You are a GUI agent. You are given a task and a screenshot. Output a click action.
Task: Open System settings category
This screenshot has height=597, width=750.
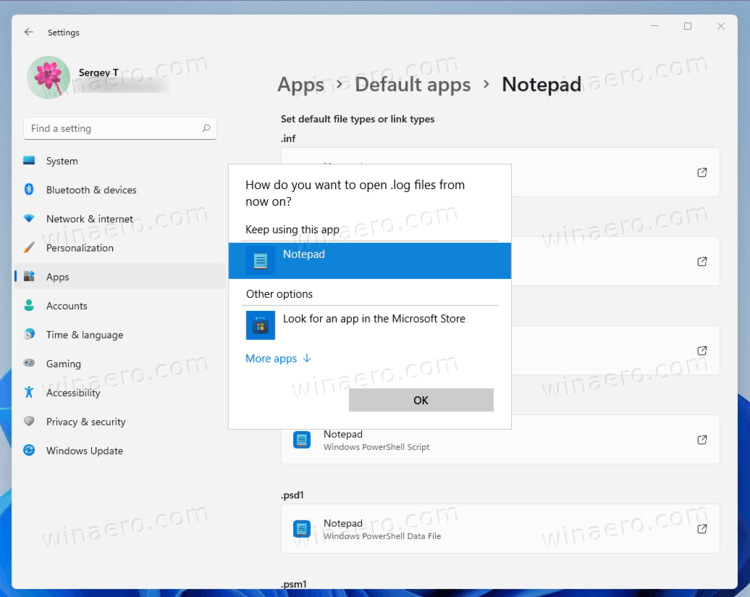120,161
